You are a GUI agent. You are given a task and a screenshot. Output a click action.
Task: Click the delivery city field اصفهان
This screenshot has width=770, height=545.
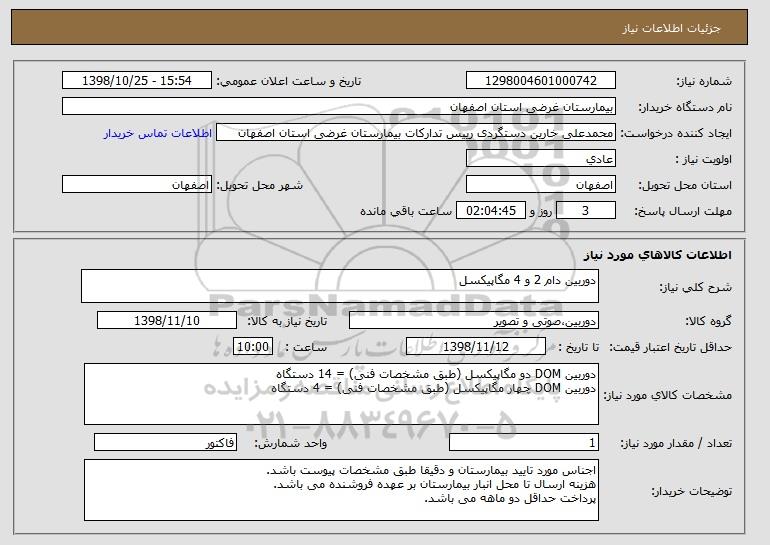click(137, 185)
